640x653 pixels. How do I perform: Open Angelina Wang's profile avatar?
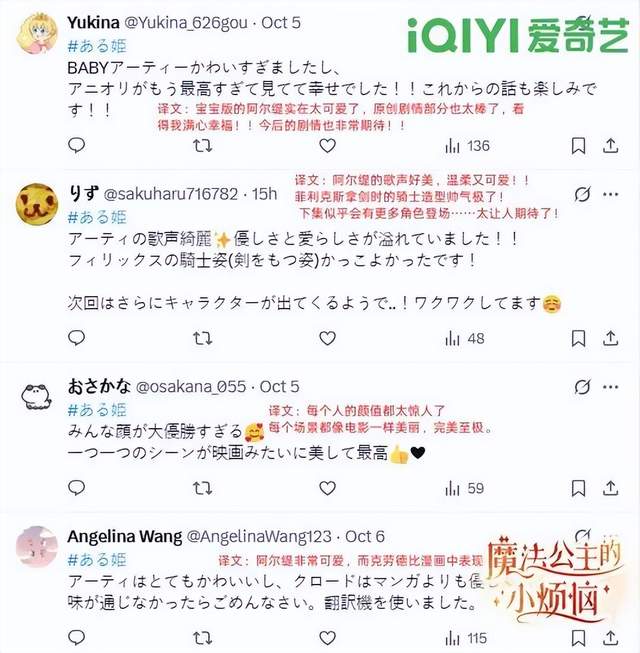[36, 546]
